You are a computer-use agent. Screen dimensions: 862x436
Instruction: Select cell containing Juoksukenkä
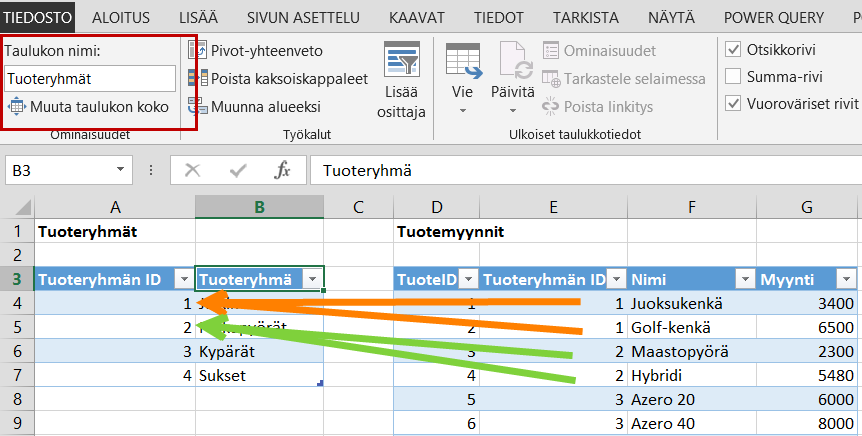point(689,303)
